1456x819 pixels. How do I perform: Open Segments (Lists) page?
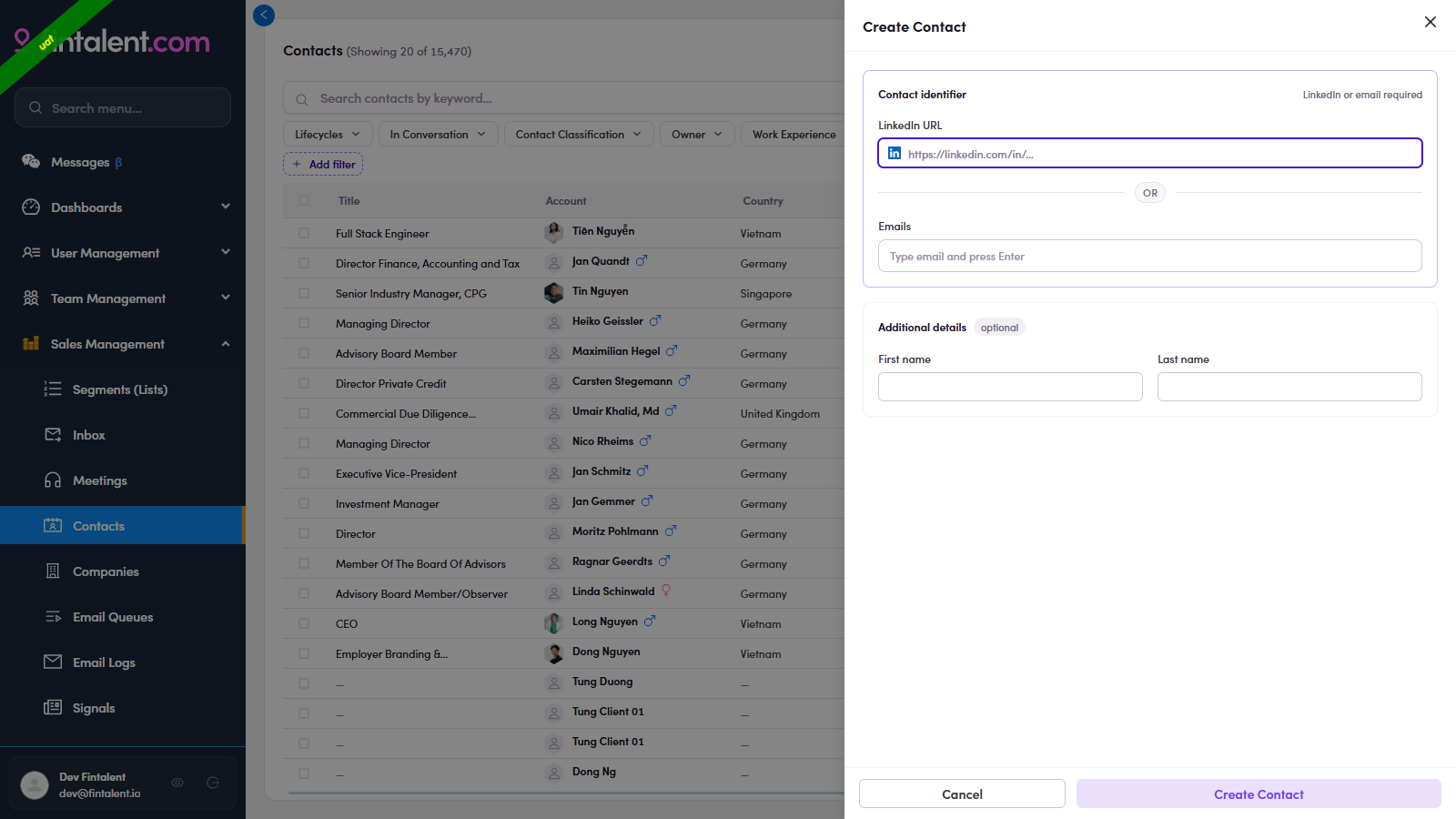click(x=120, y=389)
